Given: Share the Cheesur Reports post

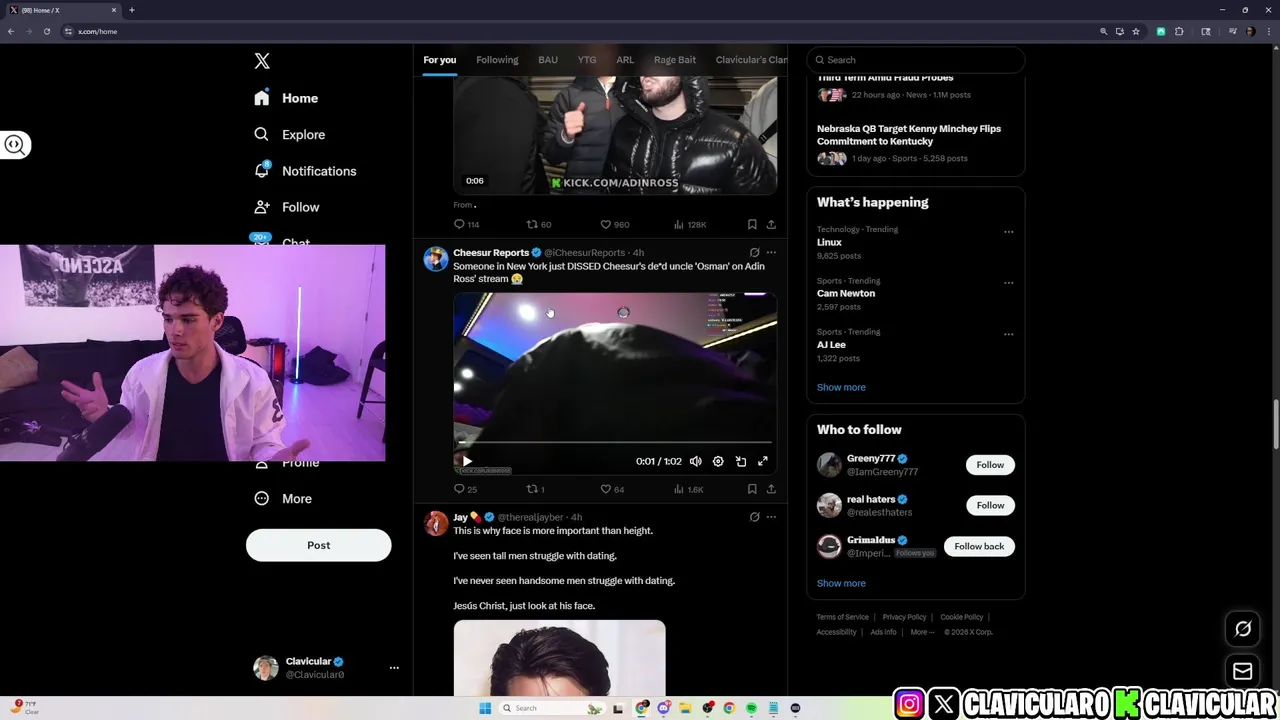Looking at the screenshot, I should click(x=771, y=489).
